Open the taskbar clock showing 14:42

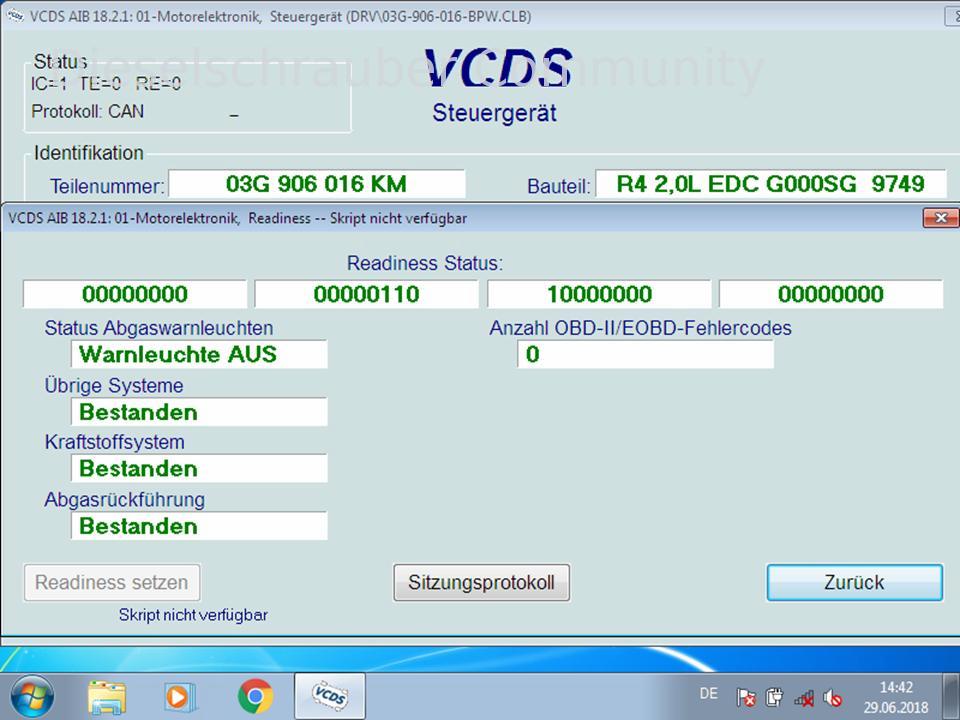pos(896,688)
